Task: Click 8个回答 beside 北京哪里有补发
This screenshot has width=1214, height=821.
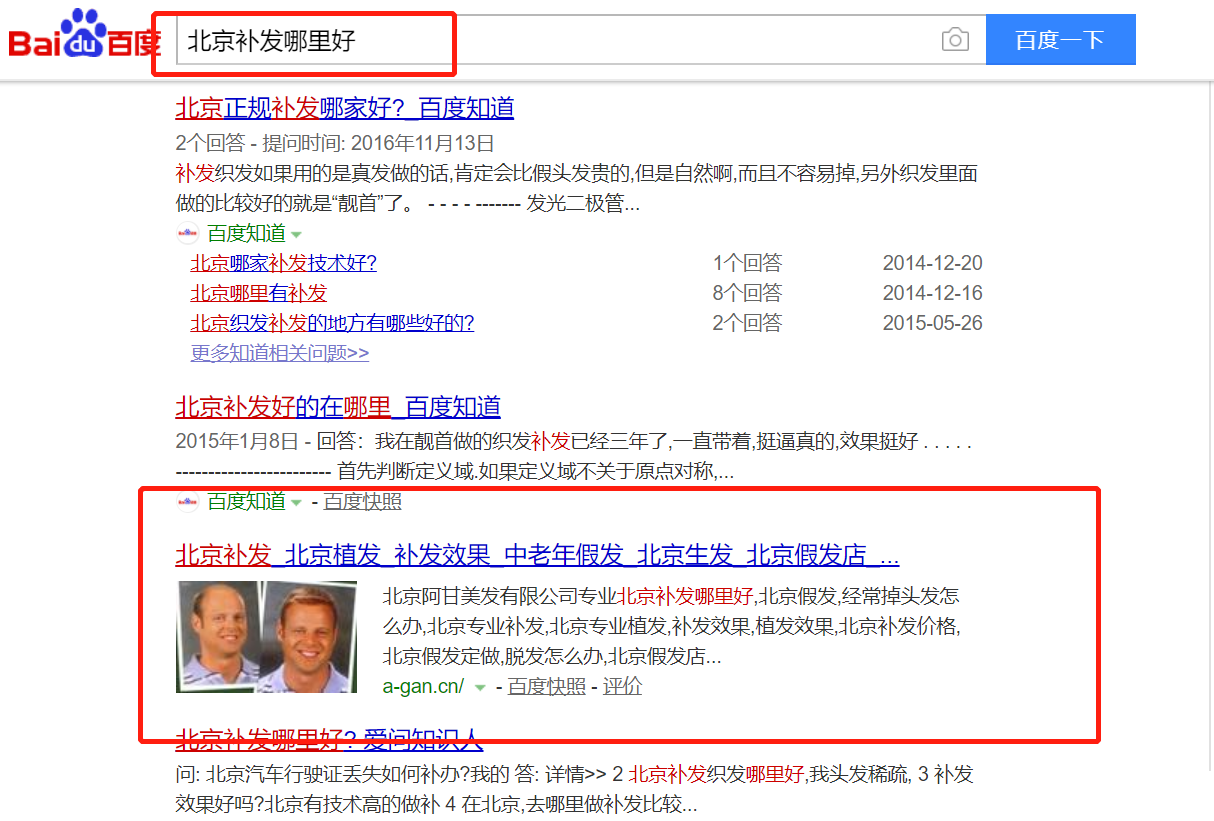Action: [x=747, y=293]
